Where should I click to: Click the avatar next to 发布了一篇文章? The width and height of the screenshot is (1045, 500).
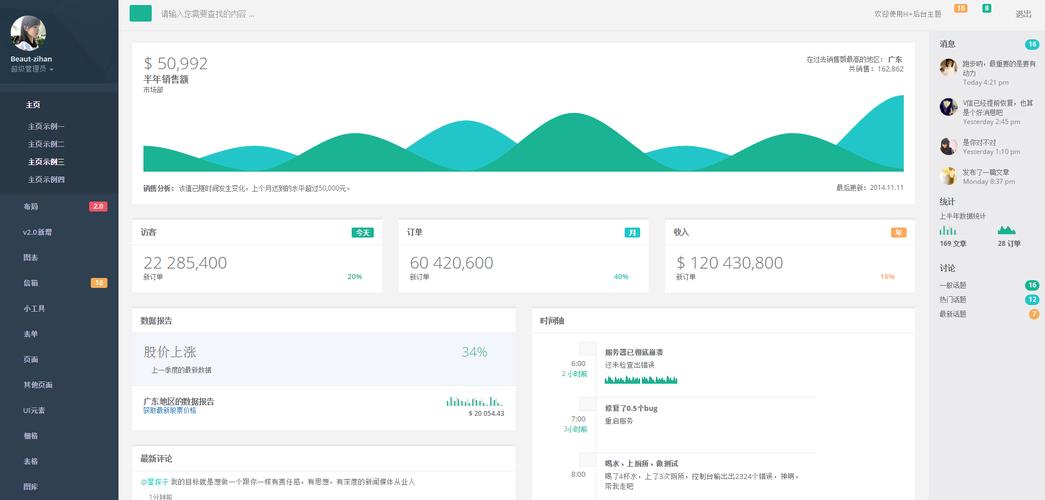pos(948,176)
